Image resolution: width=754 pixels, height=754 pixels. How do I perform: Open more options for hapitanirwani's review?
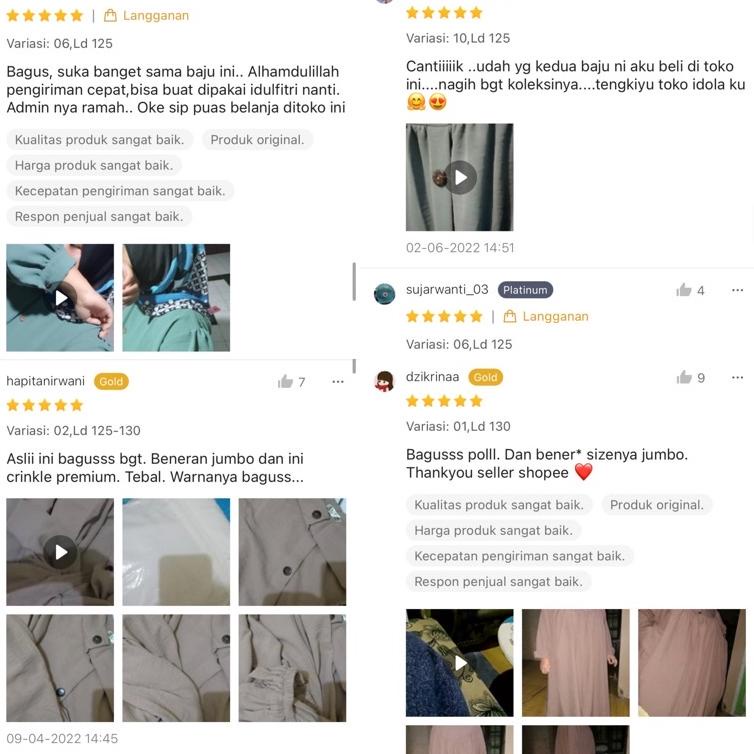[338, 382]
